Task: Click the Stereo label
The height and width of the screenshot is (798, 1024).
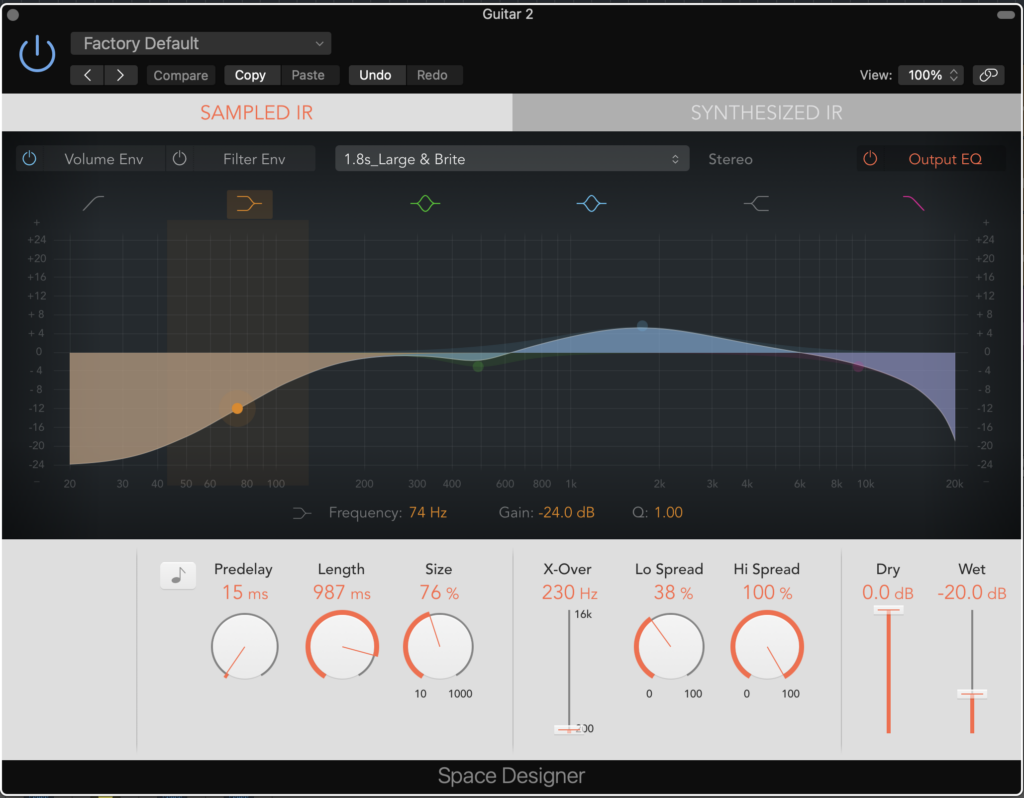Action: [730, 159]
